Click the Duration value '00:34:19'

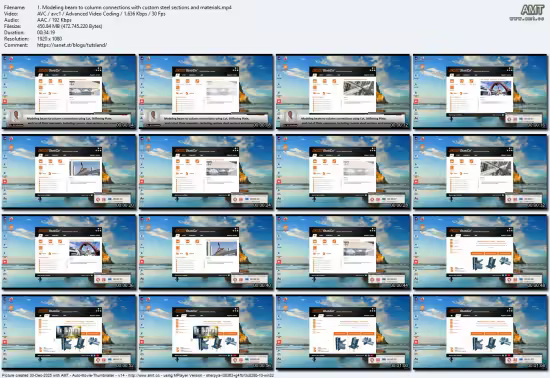(x=46, y=33)
